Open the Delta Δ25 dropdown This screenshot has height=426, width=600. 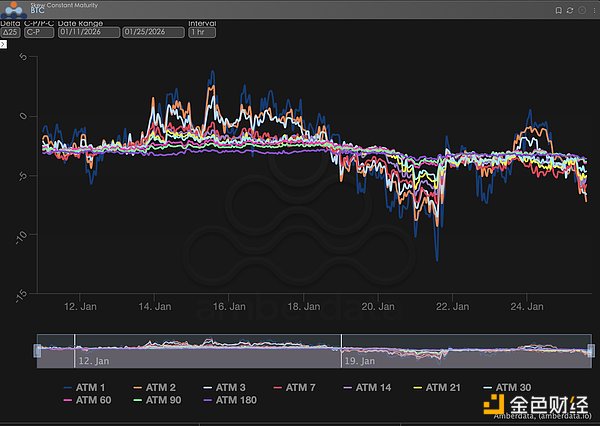pos(10,32)
